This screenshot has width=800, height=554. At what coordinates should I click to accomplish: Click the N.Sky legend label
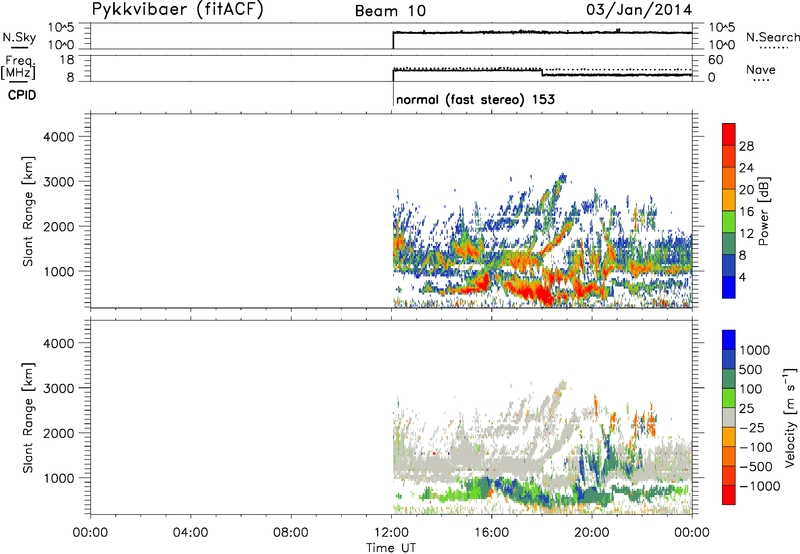19,37
